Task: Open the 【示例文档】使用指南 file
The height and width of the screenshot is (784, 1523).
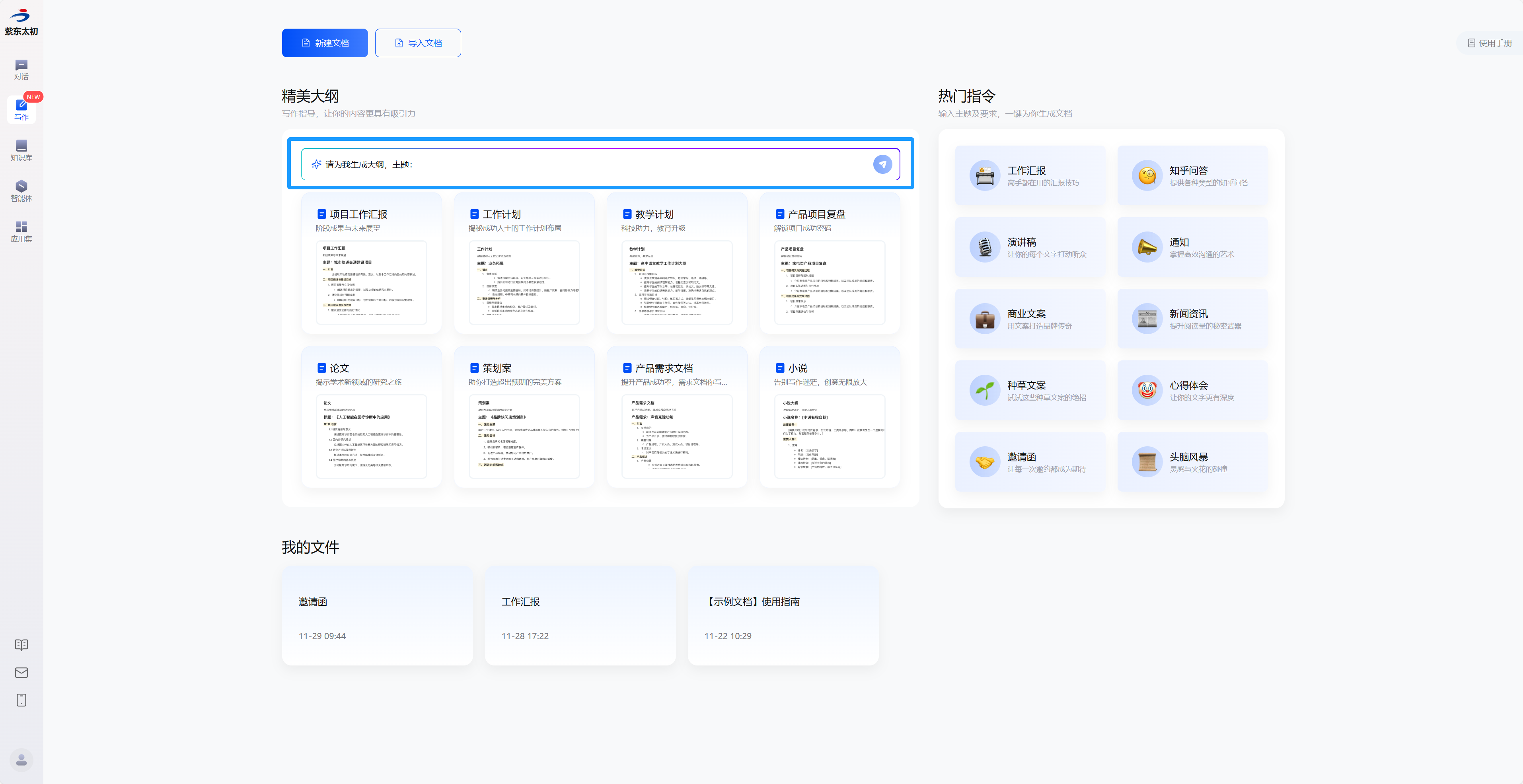Action: click(x=783, y=615)
